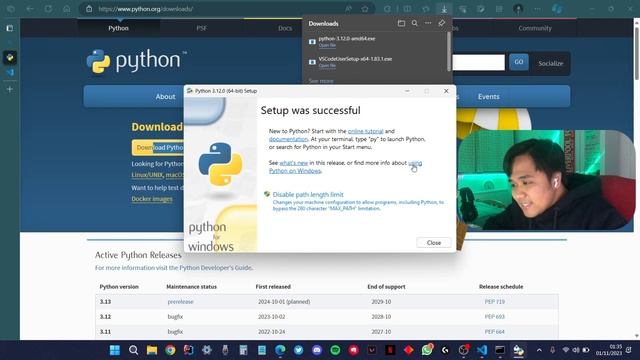Open Microsoft Edge from the taskbar
The image size is (640, 360).
click(280, 350)
